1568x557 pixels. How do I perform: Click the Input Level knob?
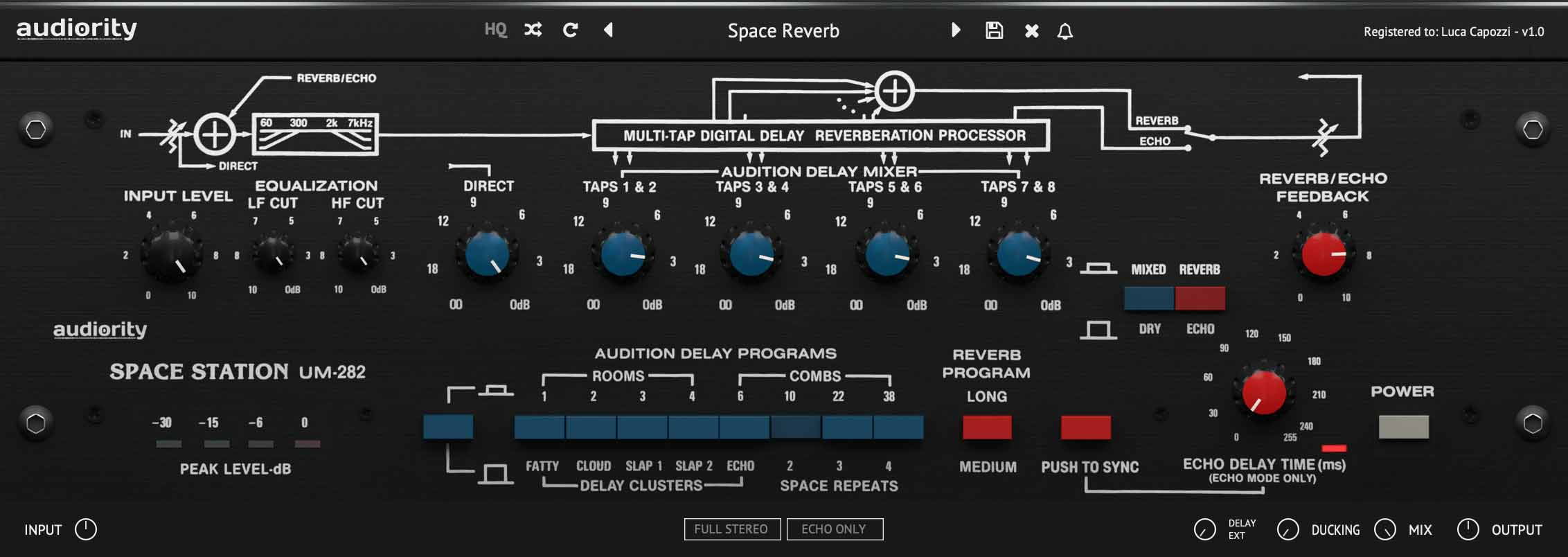tap(171, 254)
